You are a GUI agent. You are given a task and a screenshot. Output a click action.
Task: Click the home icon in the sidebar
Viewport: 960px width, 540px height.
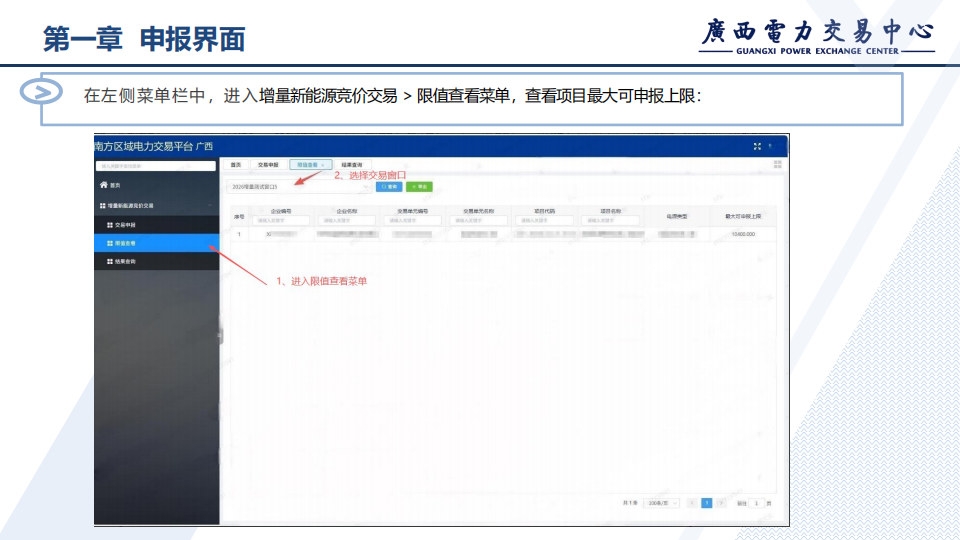tap(103, 185)
